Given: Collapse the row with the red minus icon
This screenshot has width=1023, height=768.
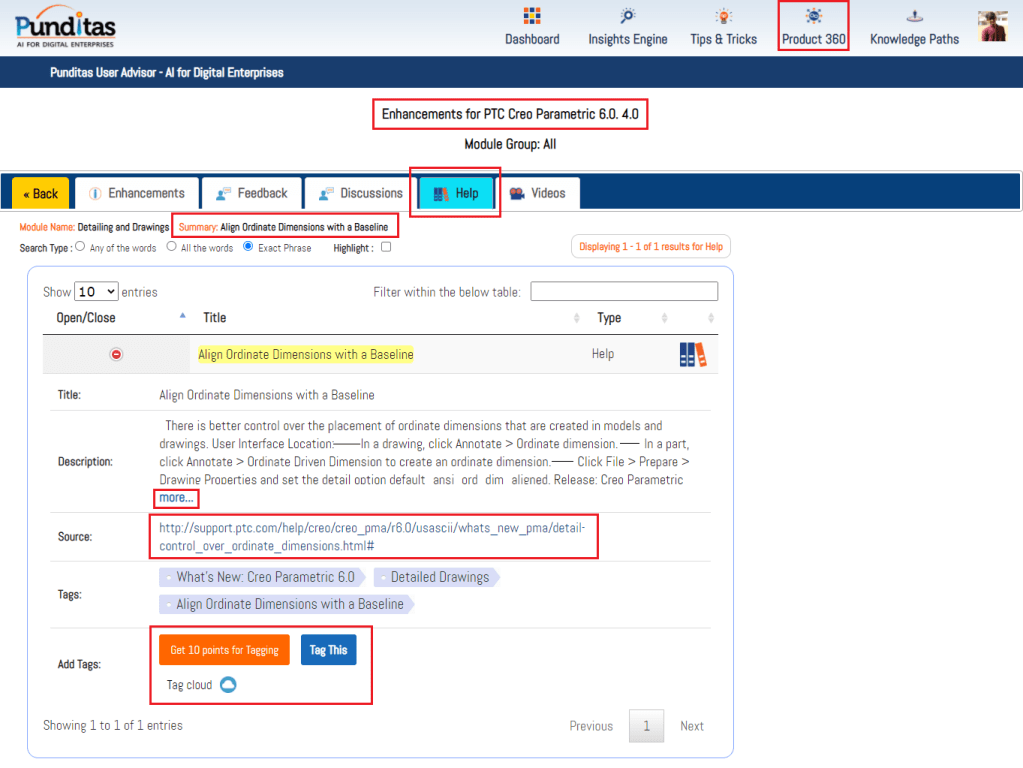Looking at the screenshot, I should click(116, 355).
